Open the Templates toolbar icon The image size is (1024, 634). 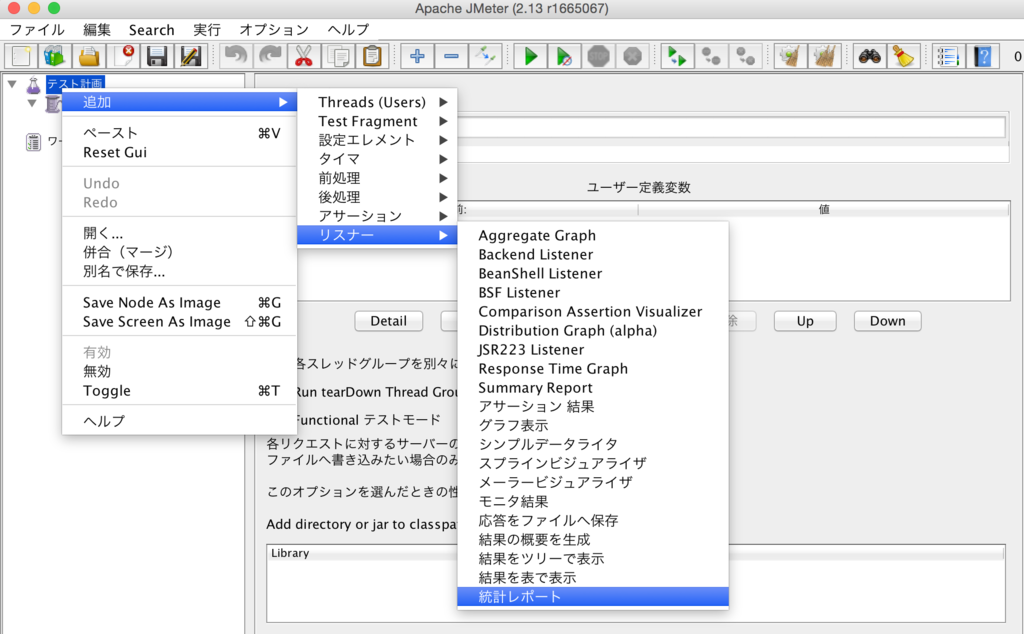click(x=55, y=56)
